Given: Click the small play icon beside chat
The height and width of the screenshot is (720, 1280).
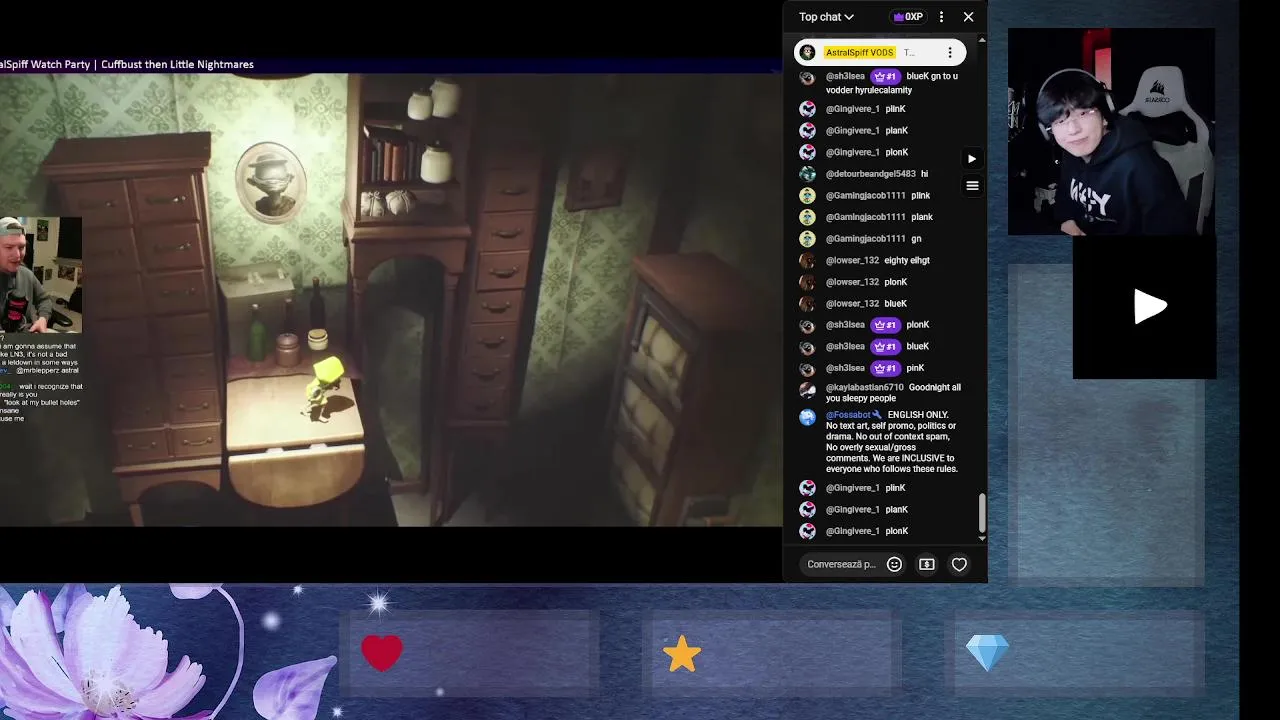Looking at the screenshot, I should pyautogui.click(x=971, y=158).
